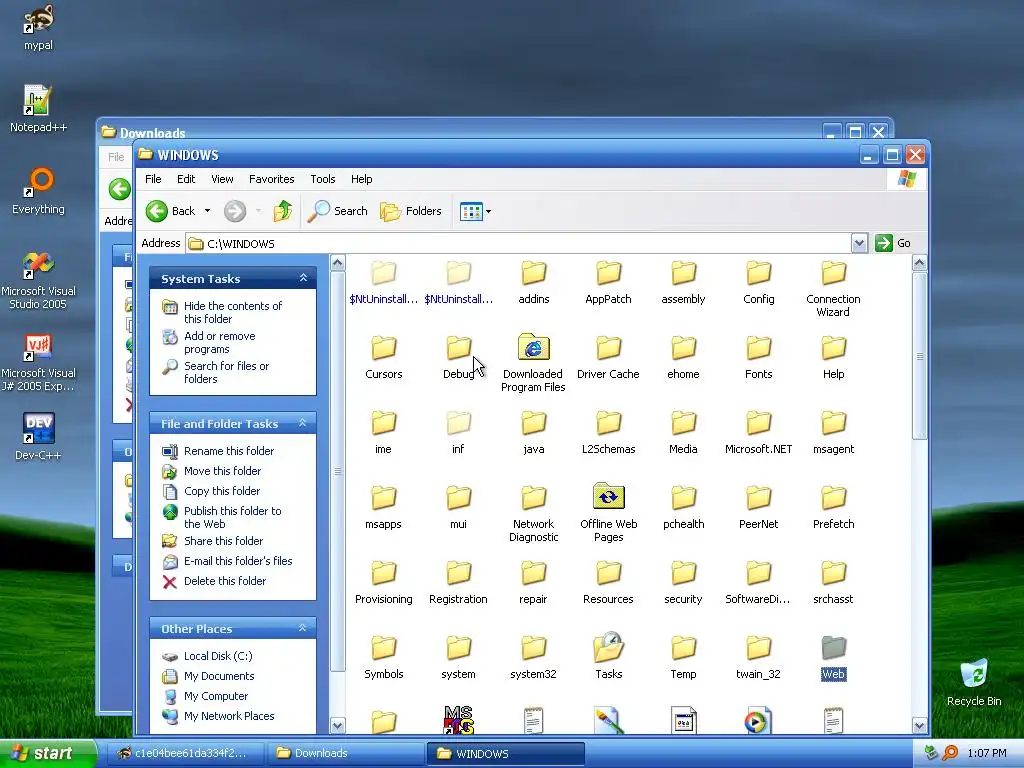Click the Notepad++ desktop shortcut
This screenshot has width=1024, height=768.
point(38,108)
